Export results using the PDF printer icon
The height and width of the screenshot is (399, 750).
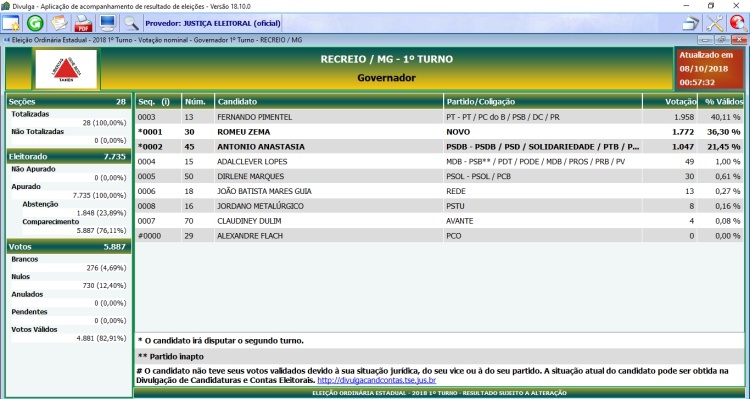(x=83, y=23)
